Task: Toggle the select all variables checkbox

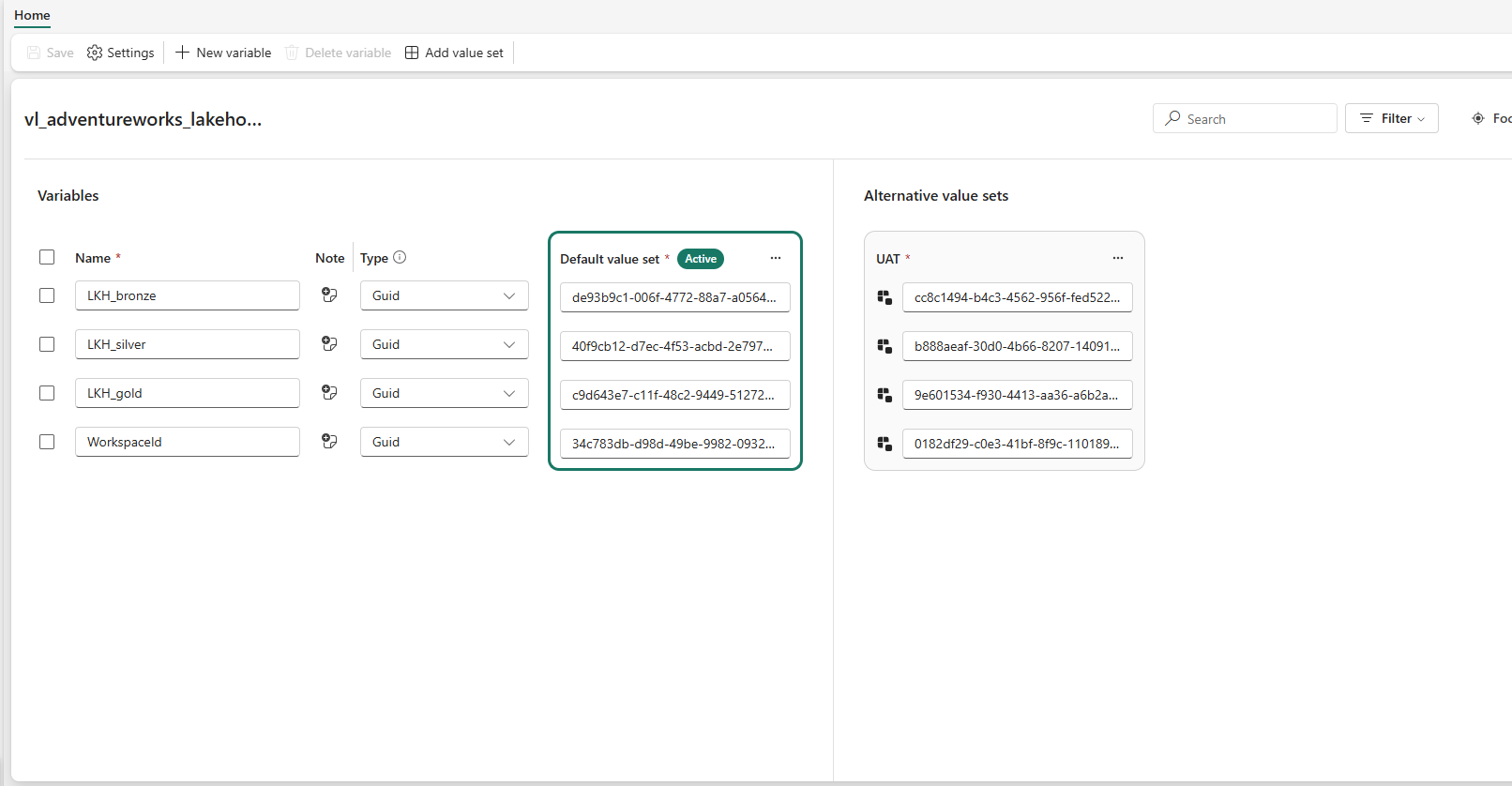Action: click(47, 257)
